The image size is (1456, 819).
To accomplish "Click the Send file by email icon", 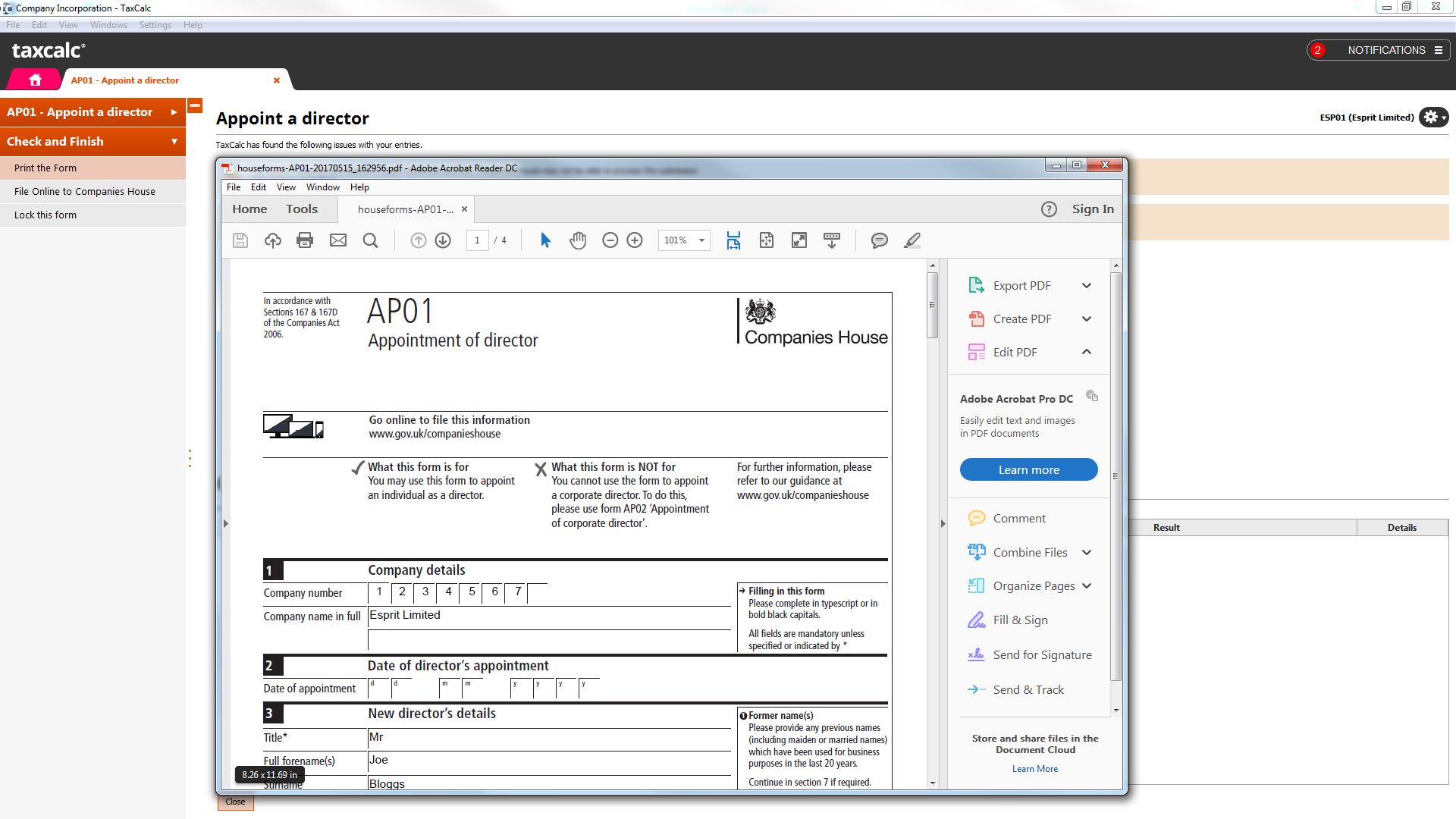I will coord(338,240).
